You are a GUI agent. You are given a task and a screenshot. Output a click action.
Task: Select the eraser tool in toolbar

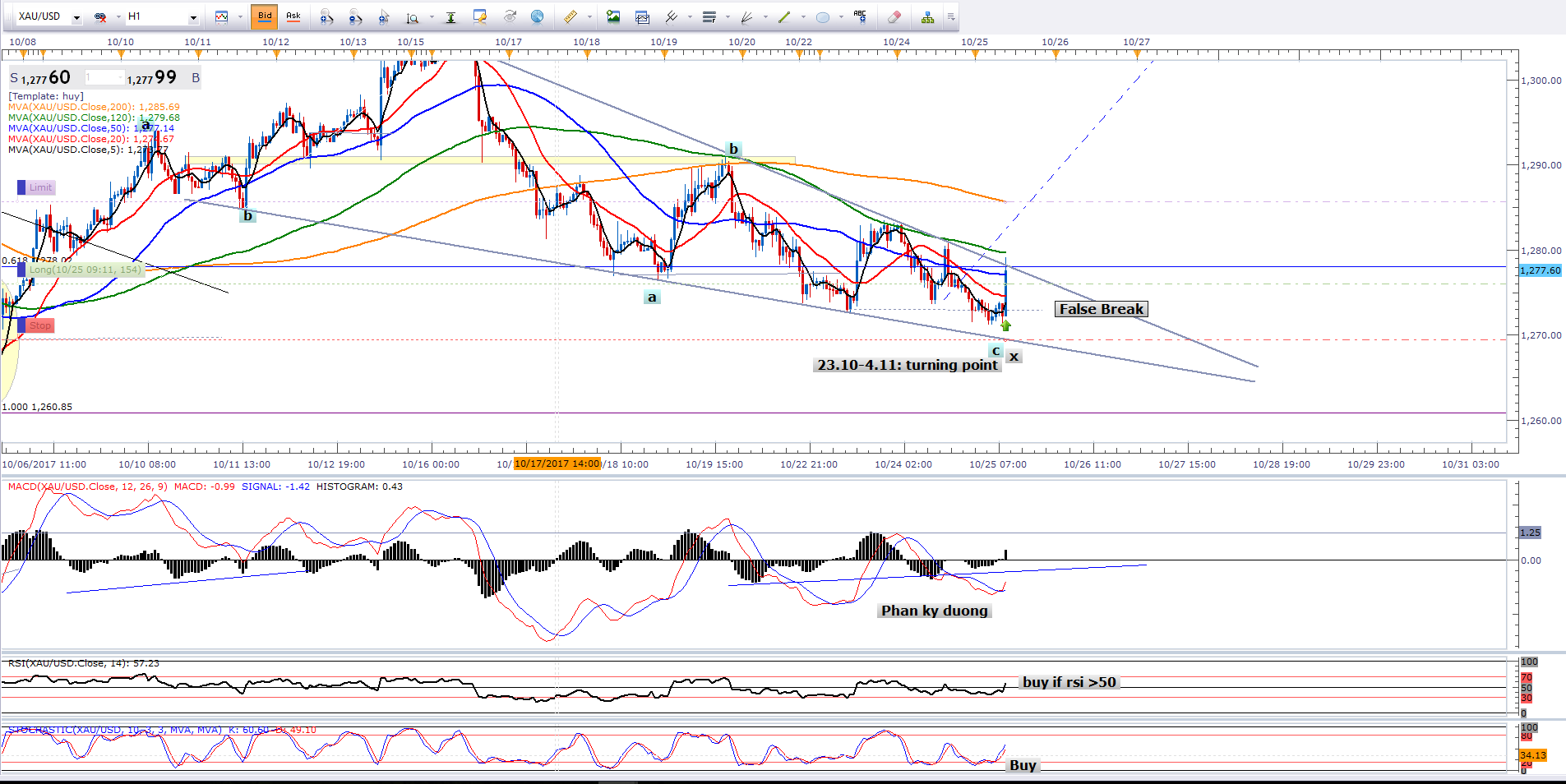[x=894, y=16]
